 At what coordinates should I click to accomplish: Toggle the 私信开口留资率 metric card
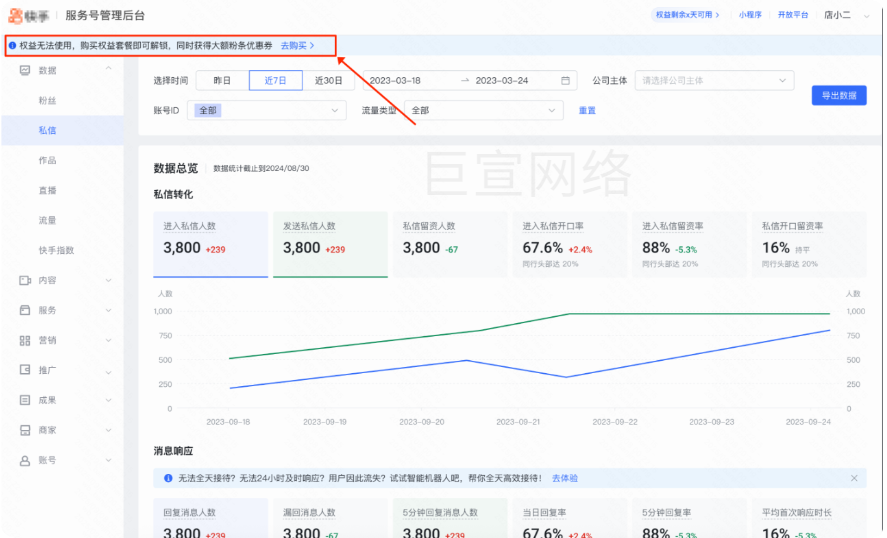[810, 244]
